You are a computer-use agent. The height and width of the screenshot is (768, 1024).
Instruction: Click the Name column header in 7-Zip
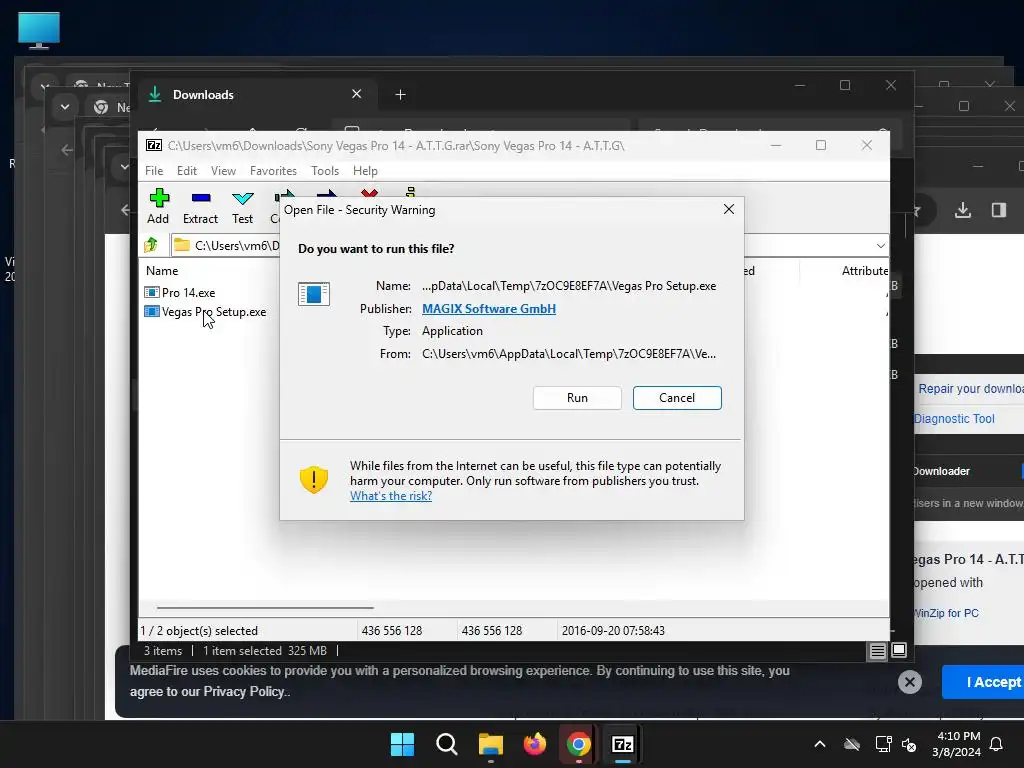coord(162,270)
